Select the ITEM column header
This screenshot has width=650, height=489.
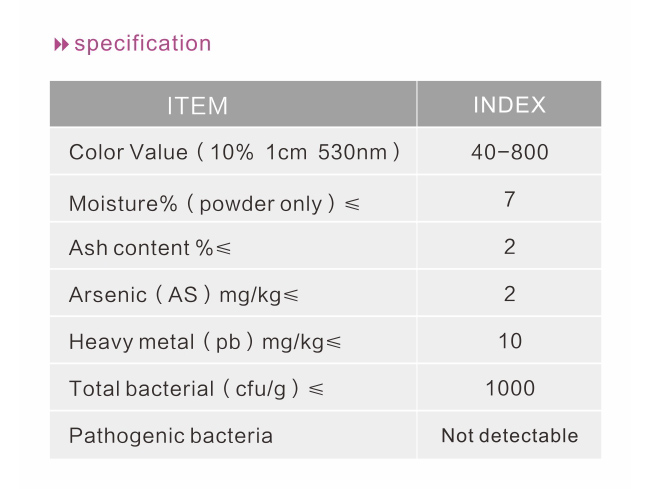[233, 104]
